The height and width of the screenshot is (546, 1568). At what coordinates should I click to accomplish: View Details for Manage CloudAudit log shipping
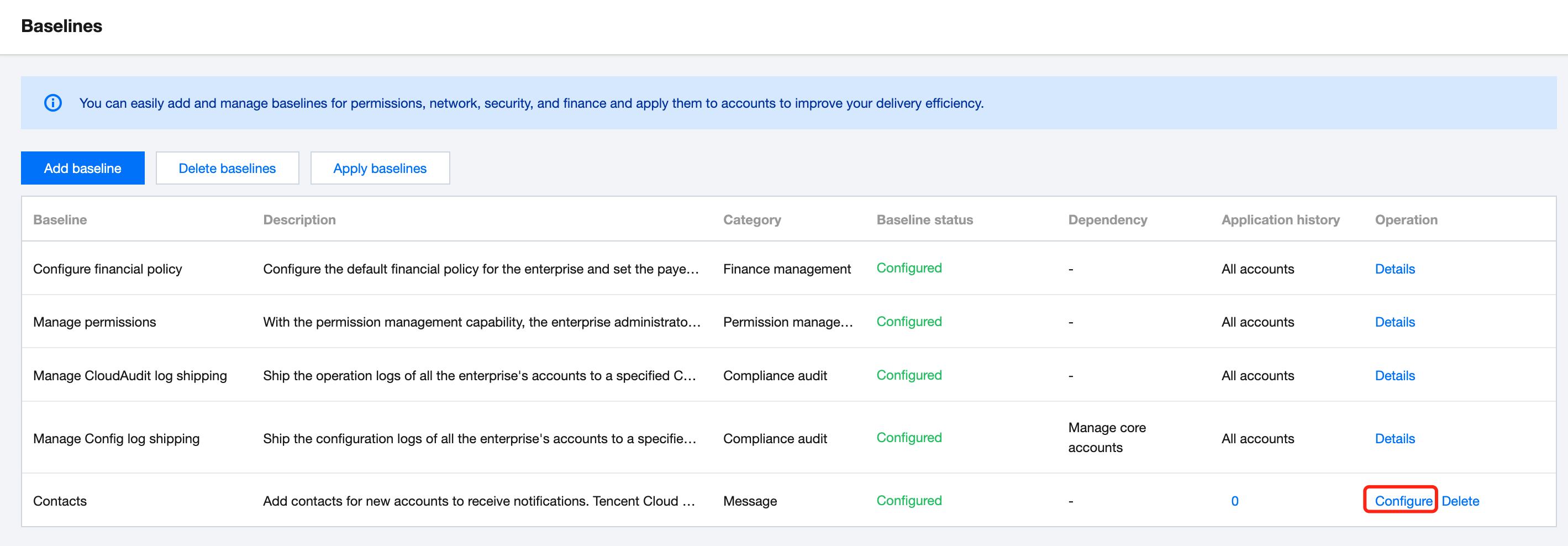click(1395, 376)
